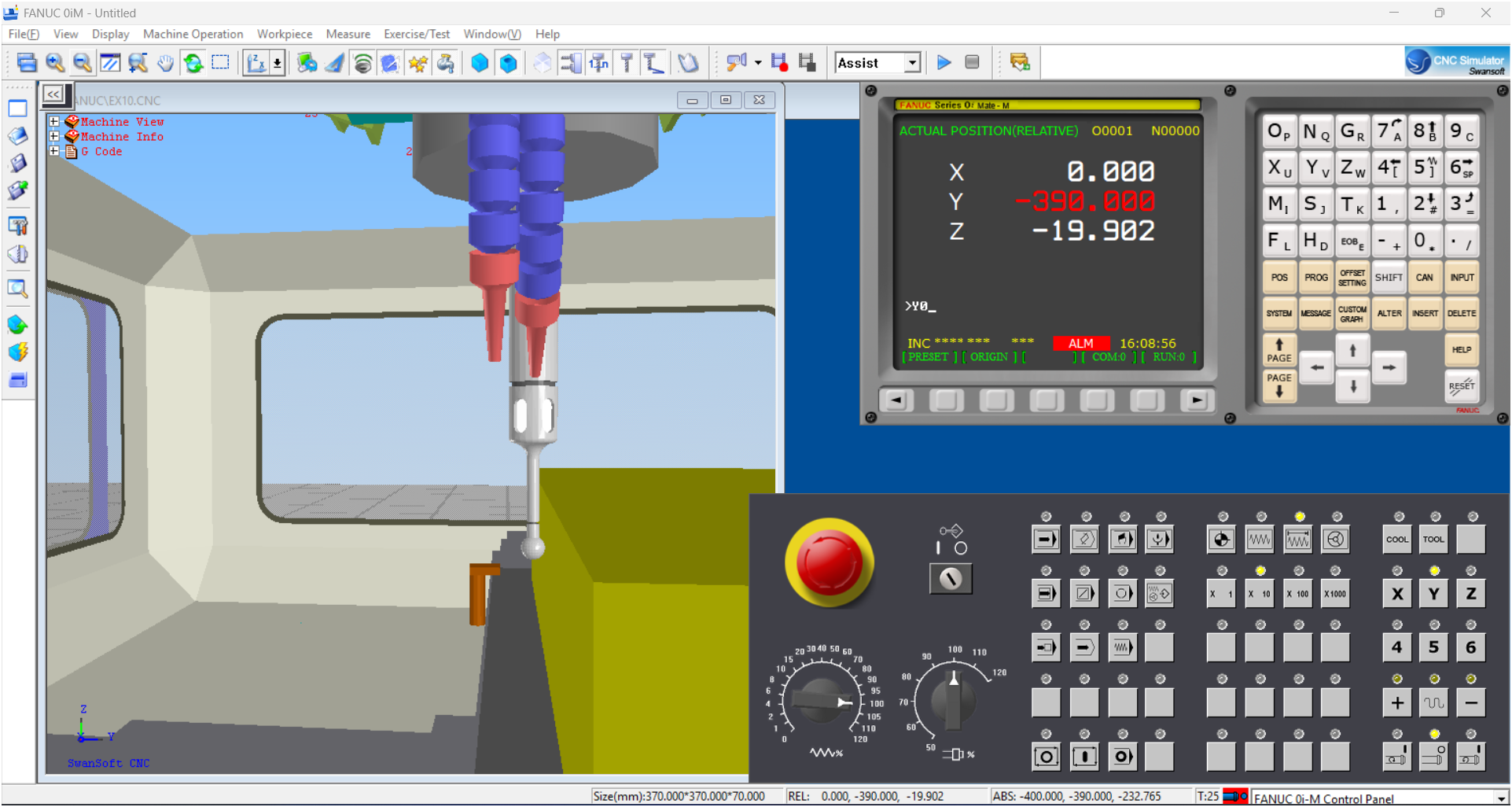Click the reference return (home) mode button
Screen dimensions: 1512x807
pos(1221,540)
